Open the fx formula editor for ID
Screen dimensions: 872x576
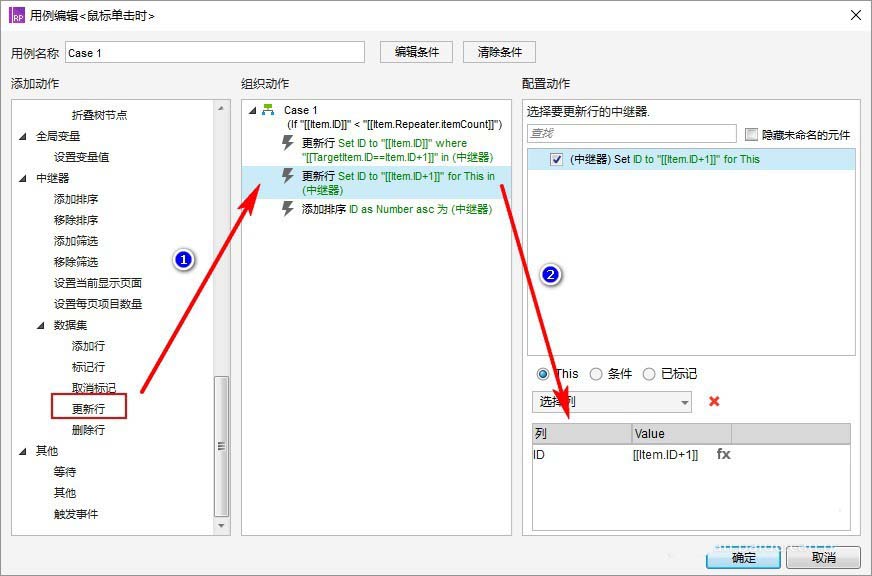(723, 454)
